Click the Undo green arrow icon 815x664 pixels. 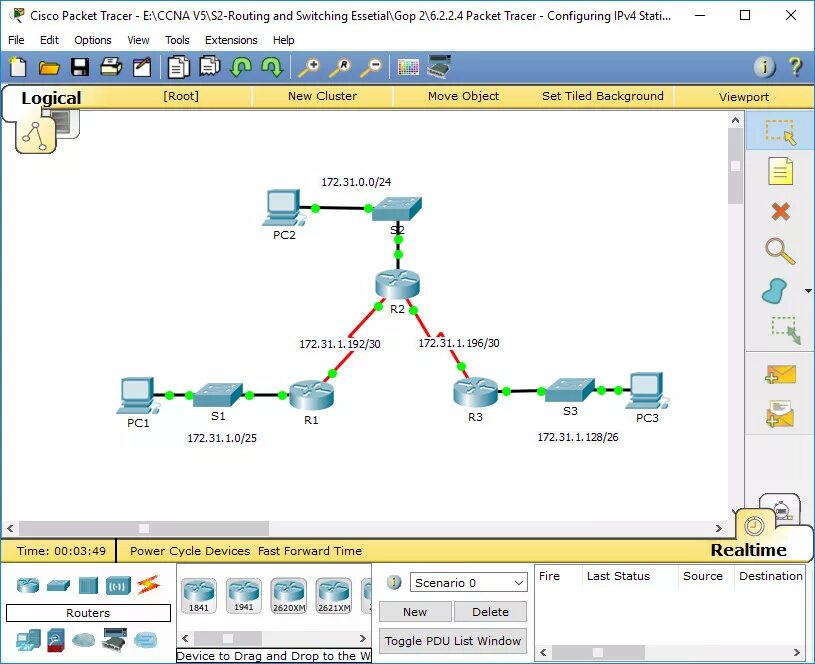pyautogui.click(x=241, y=68)
